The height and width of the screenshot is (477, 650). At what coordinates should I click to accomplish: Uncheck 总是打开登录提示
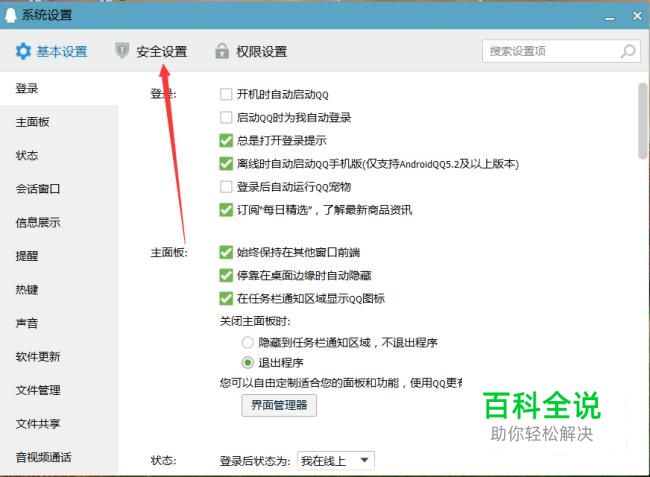click(226, 140)
